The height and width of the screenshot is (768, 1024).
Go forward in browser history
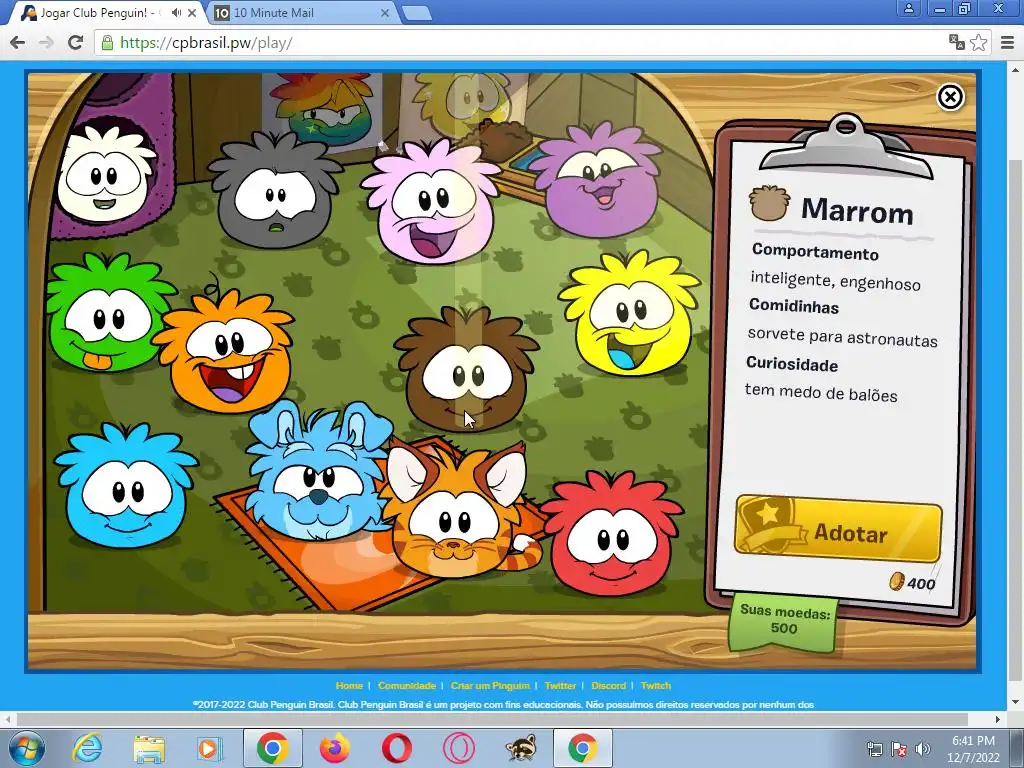[x=46, y=42]
